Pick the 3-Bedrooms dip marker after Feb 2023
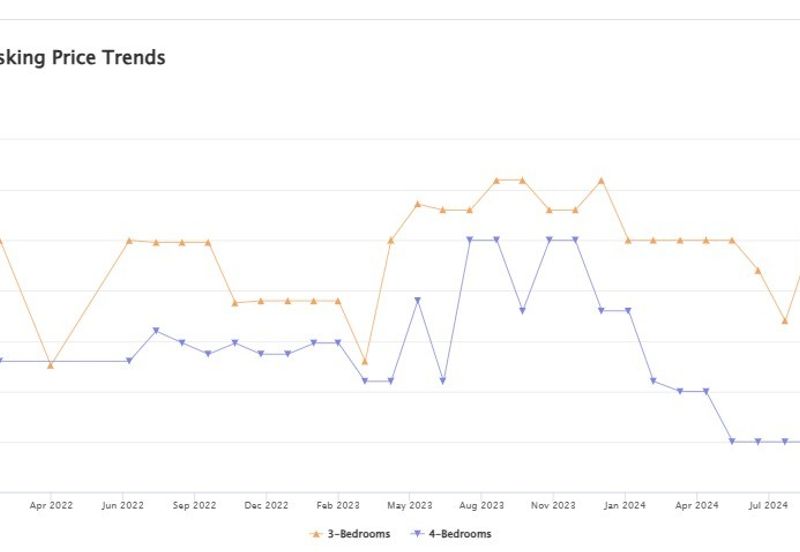Viewport: 800px width, 552px height. [364, 361]
